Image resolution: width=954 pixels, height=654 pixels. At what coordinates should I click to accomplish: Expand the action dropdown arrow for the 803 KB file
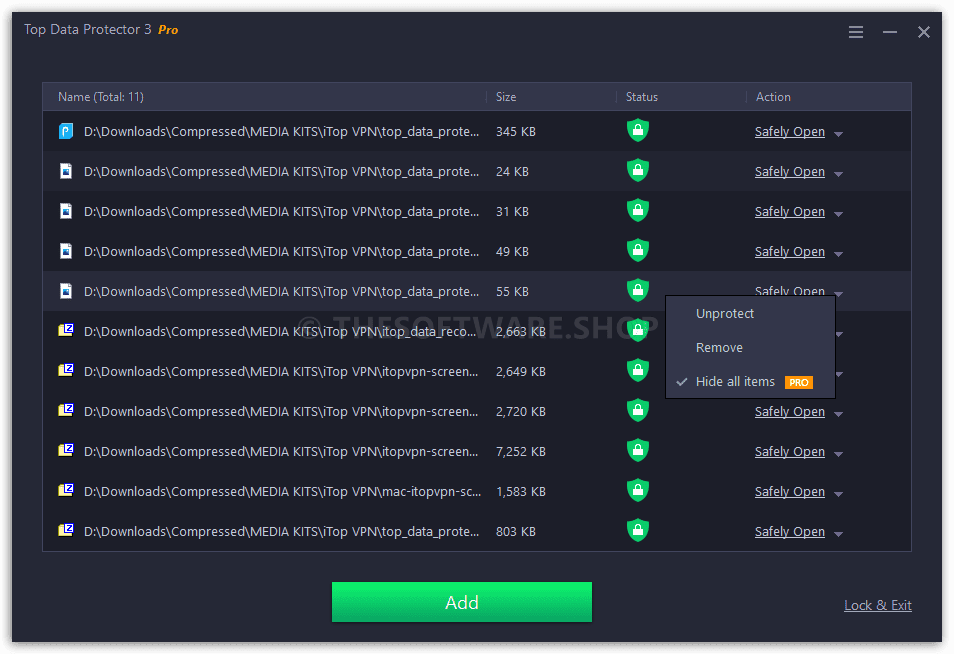838,534
